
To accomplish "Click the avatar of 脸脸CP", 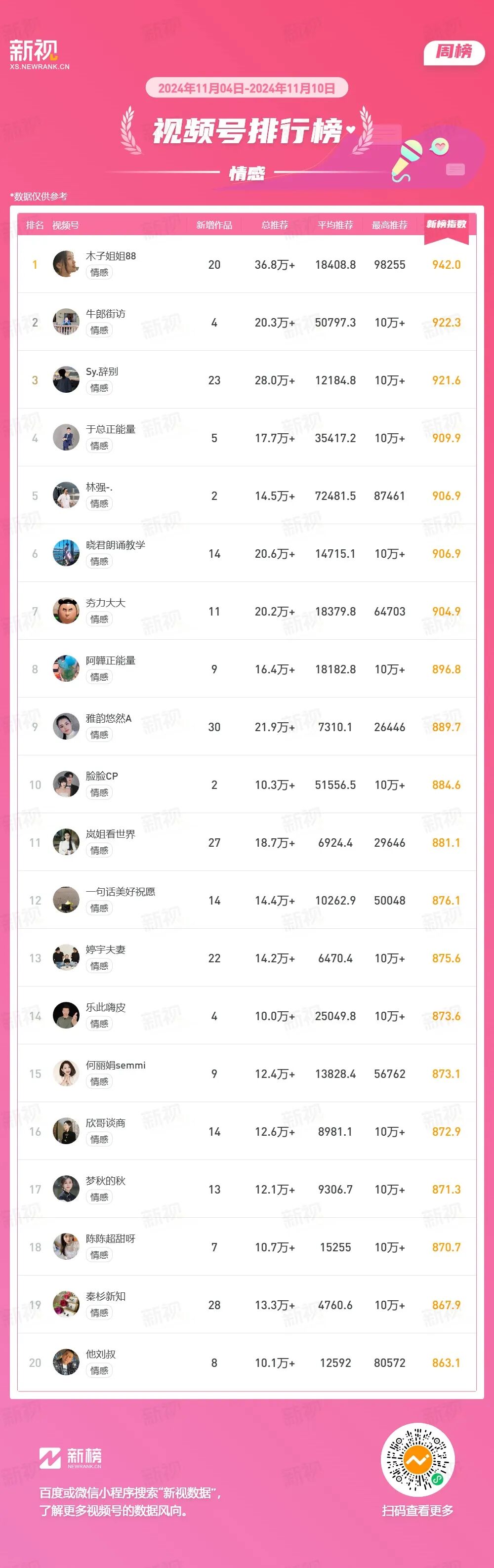I will click(x=66, y=784).
